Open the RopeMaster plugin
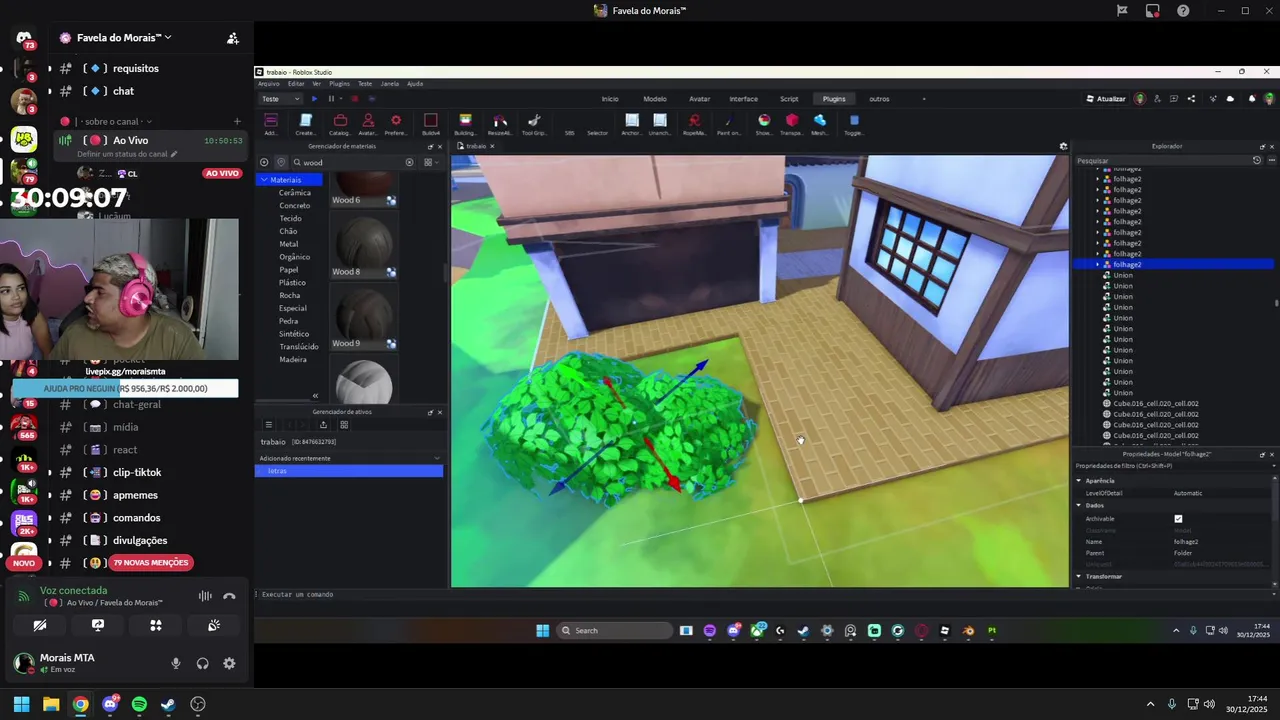1280x720 pixels. pos(694,124)
